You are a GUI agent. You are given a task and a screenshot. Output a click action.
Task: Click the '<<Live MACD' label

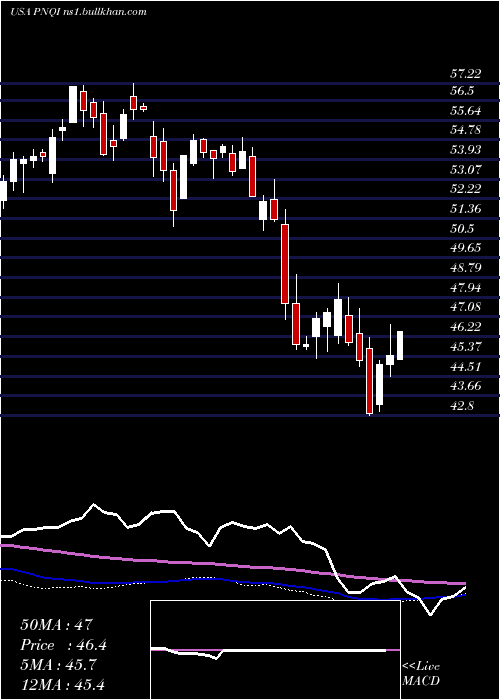(x=421, y=674)
